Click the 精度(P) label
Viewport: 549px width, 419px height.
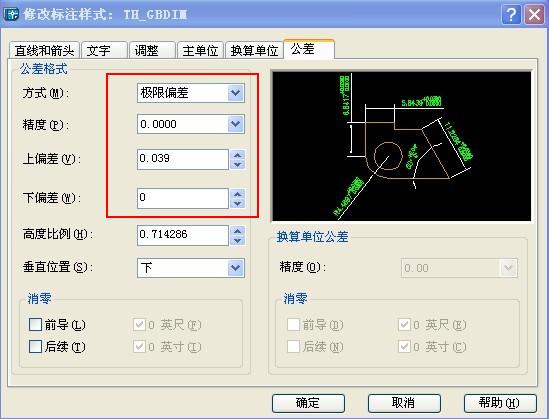[x=46, y=125]
